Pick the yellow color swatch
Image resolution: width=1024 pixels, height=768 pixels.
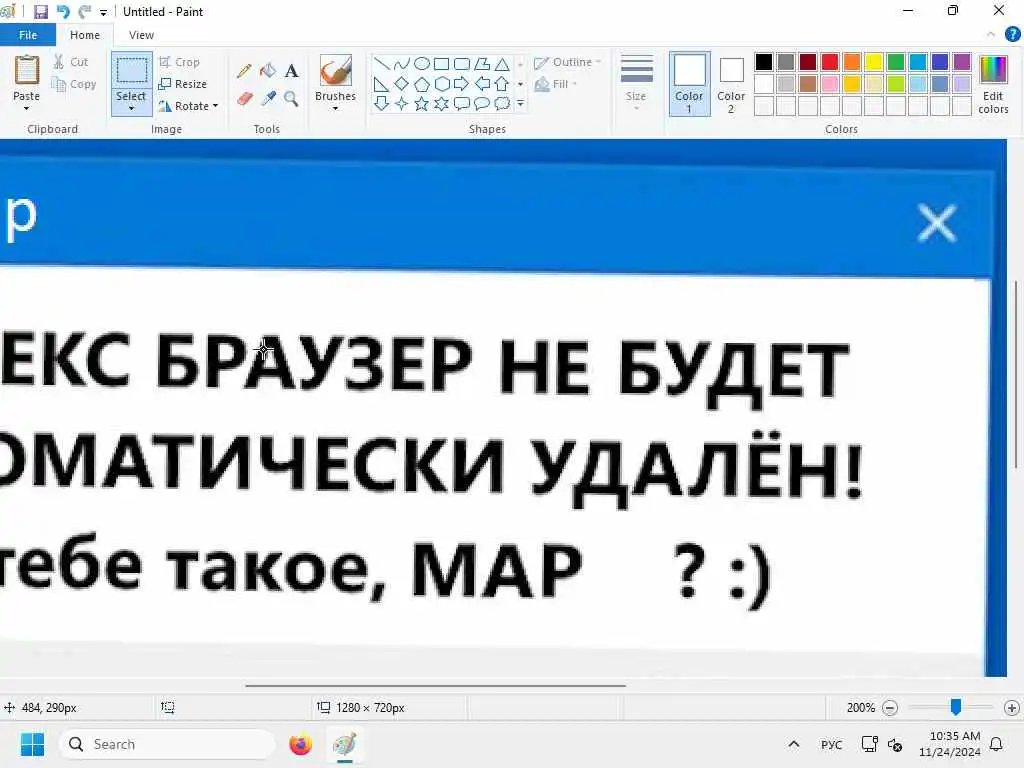[x=874, y=61]
